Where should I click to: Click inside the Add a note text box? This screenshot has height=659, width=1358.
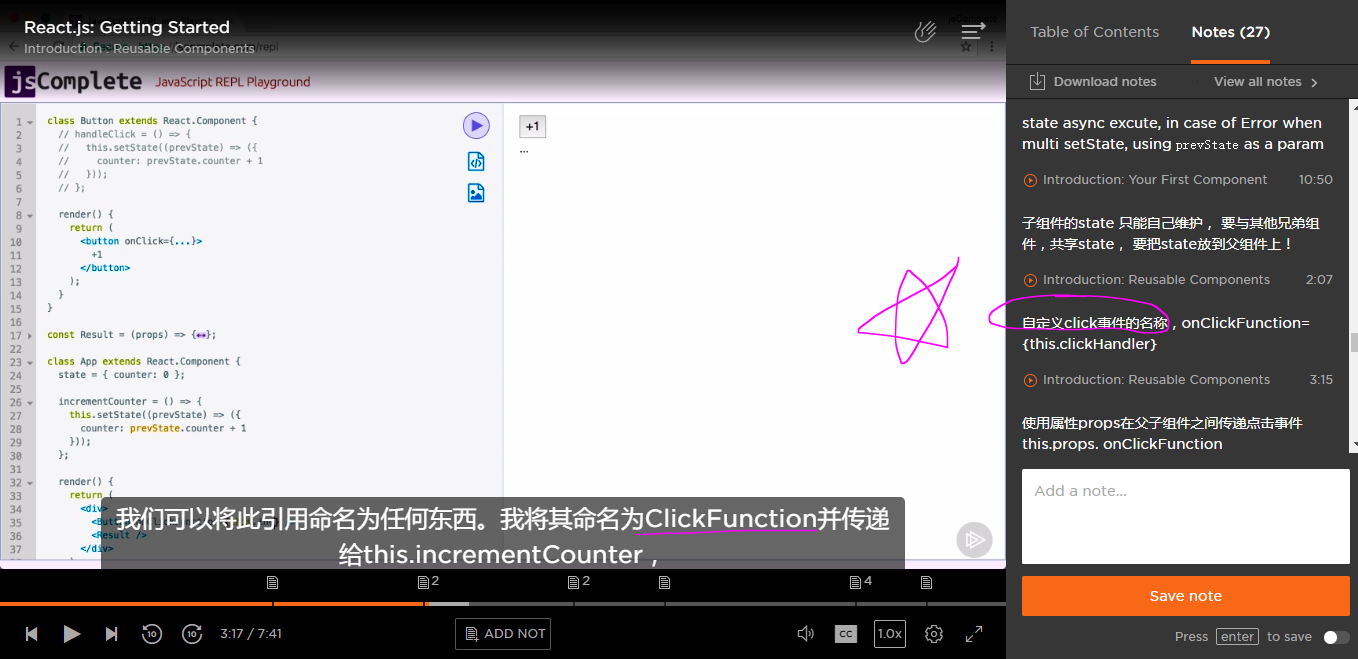[1185, 516]
